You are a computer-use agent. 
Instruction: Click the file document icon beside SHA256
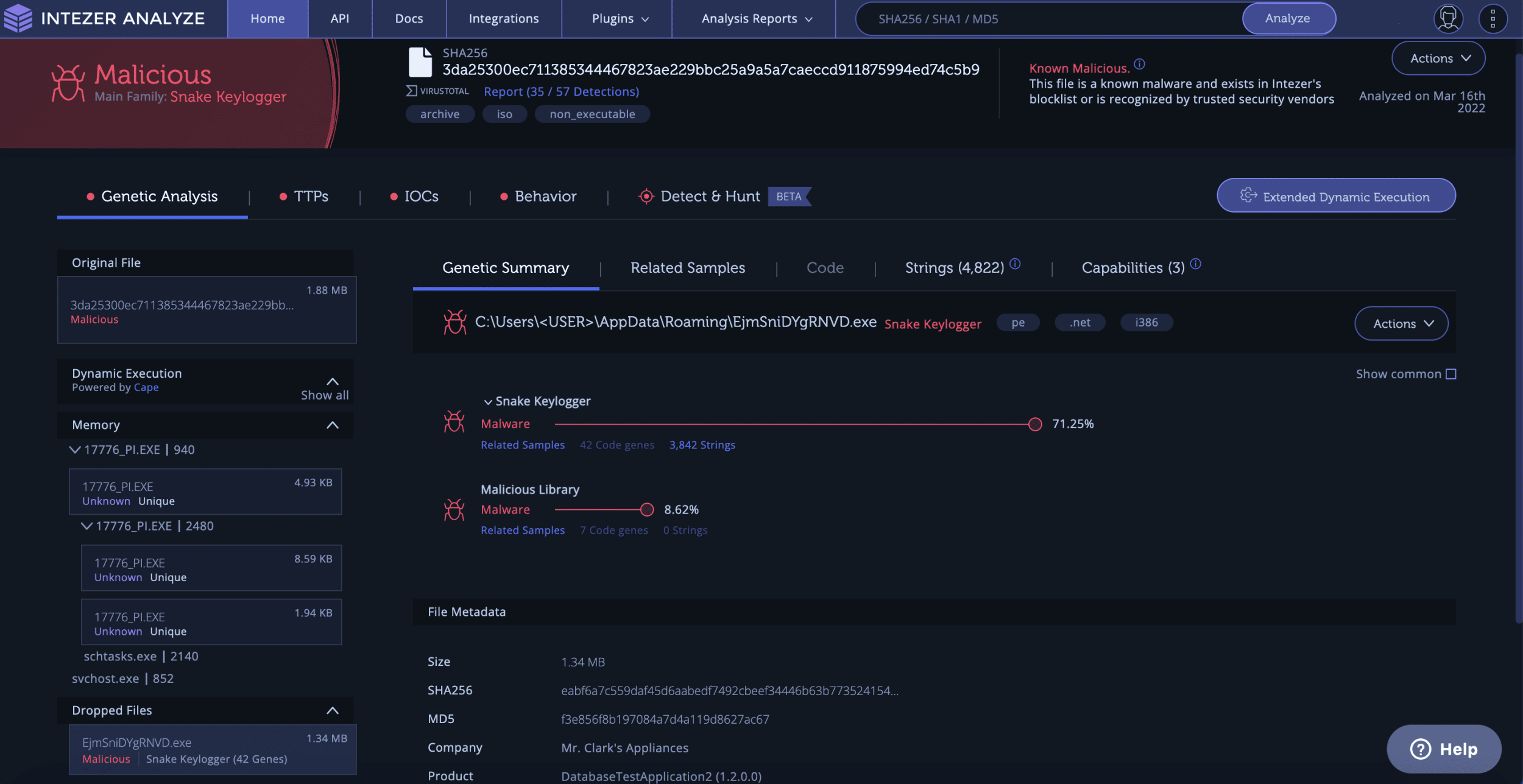click(420, 62)
